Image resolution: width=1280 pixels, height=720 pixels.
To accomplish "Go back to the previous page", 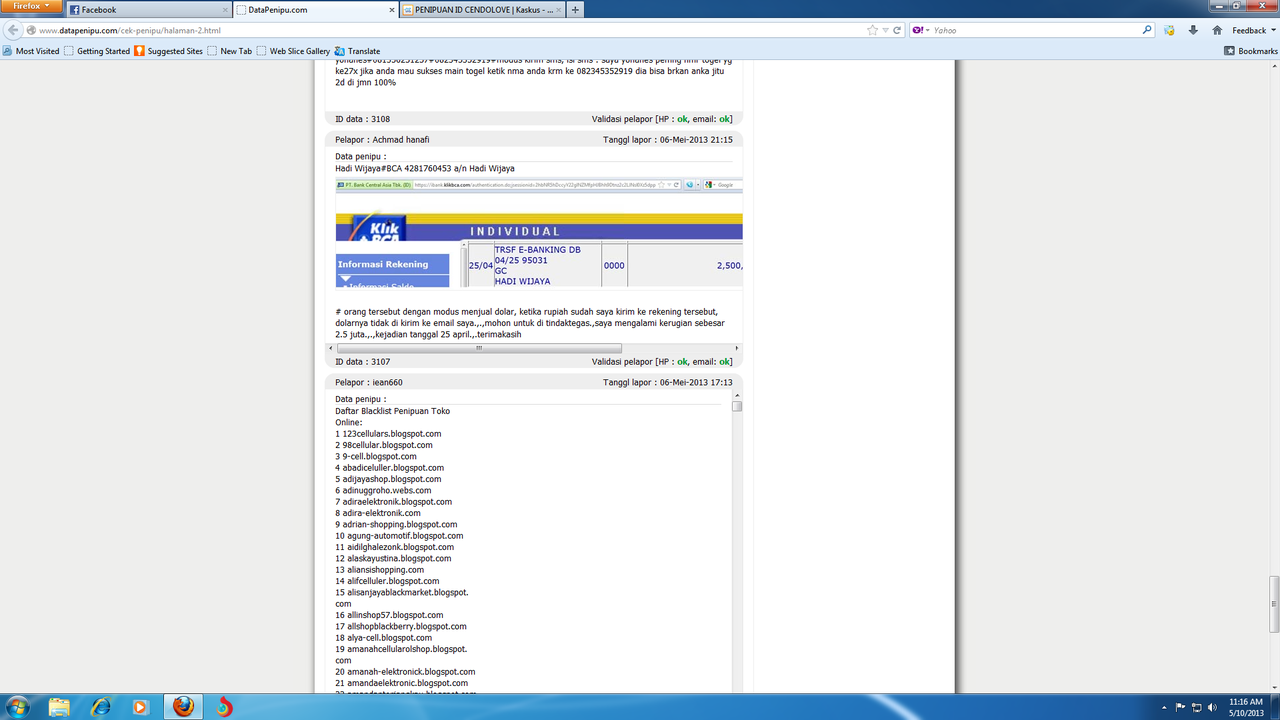I will pyautogui.click(x=13, y=30).
